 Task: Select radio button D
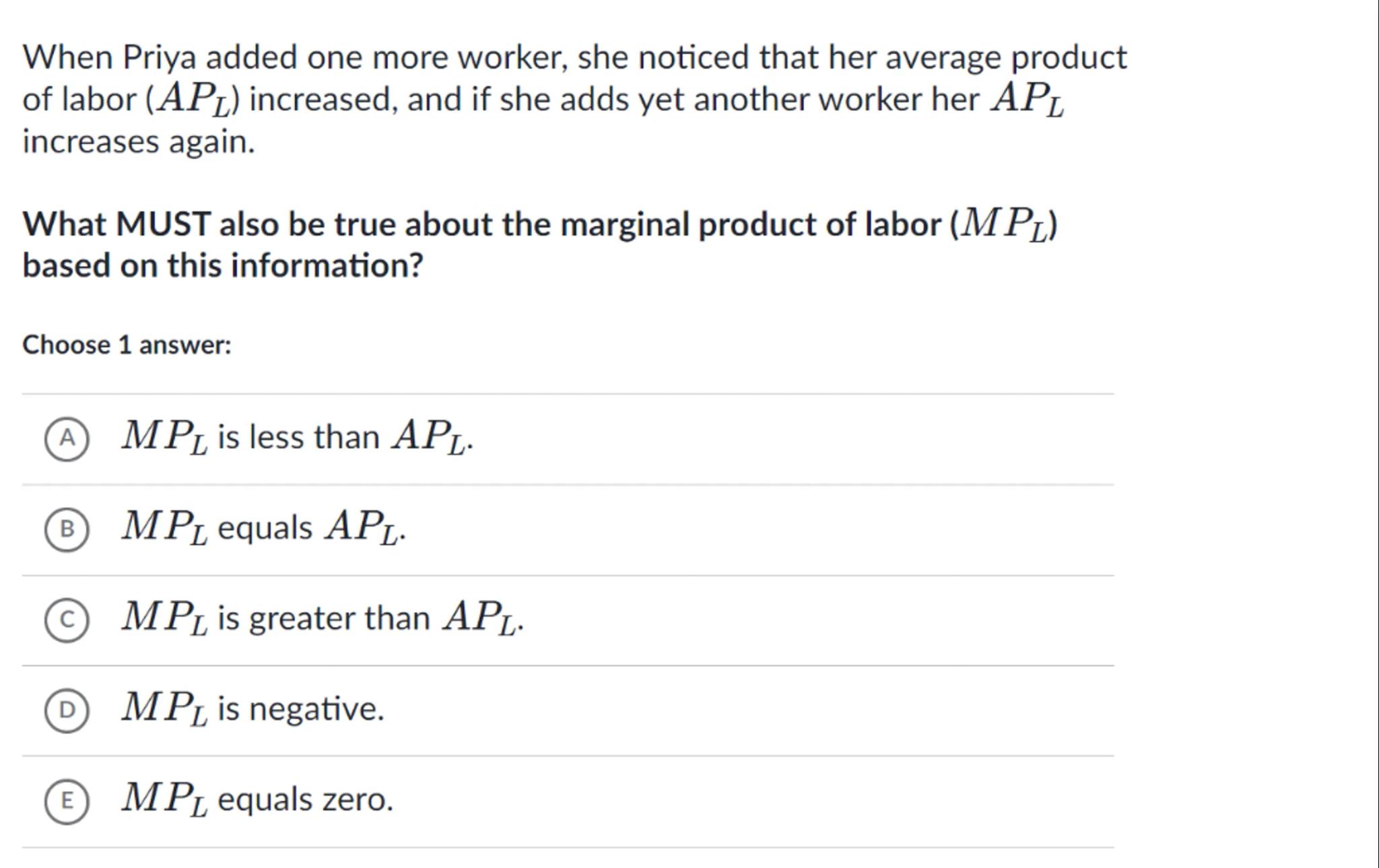67,710
